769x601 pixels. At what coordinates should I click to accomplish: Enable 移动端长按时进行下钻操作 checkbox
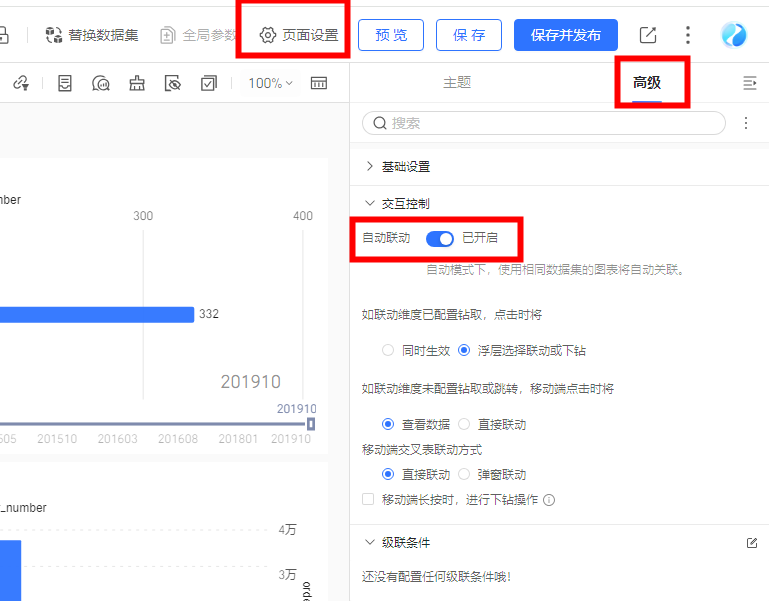[368, 499]
